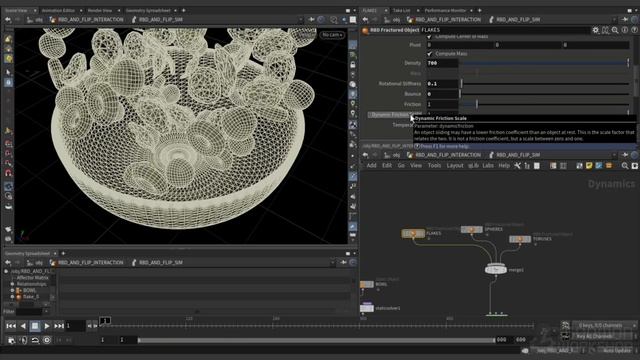Switch to Geometry Spreadsheet tab in top pane
Screen dimensions: 640x360
148,10
